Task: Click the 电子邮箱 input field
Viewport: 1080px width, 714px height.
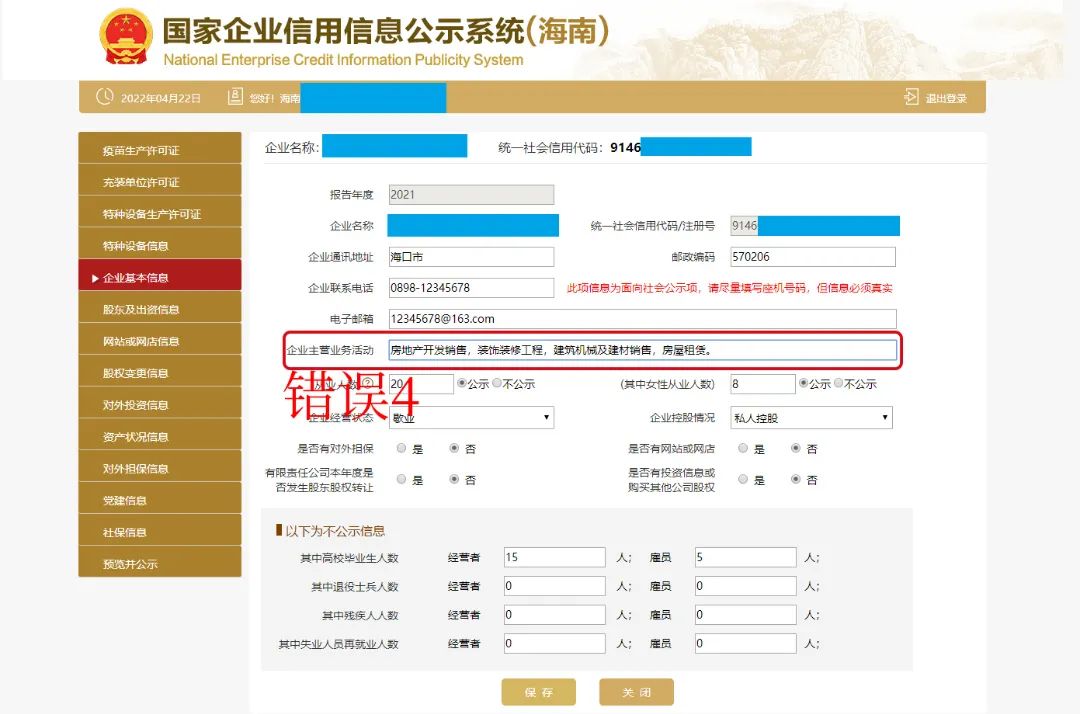Action: pyautogui.click(x=642, y=318)
